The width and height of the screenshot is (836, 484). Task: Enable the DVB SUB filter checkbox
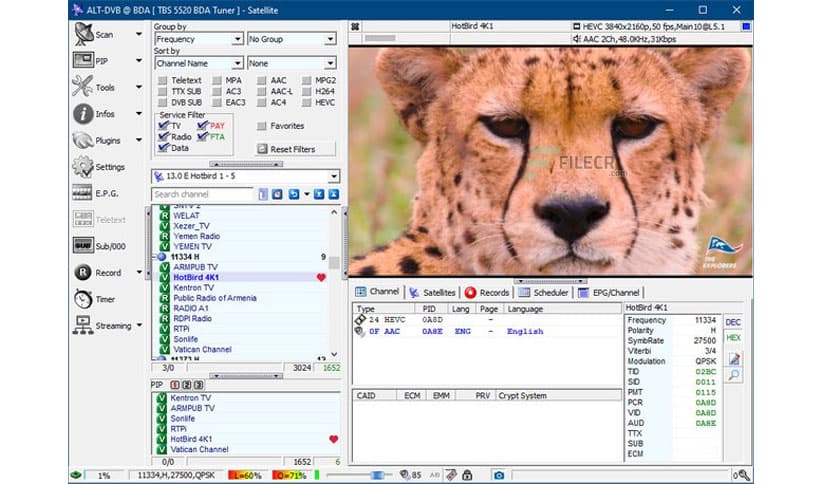[163, 102]
